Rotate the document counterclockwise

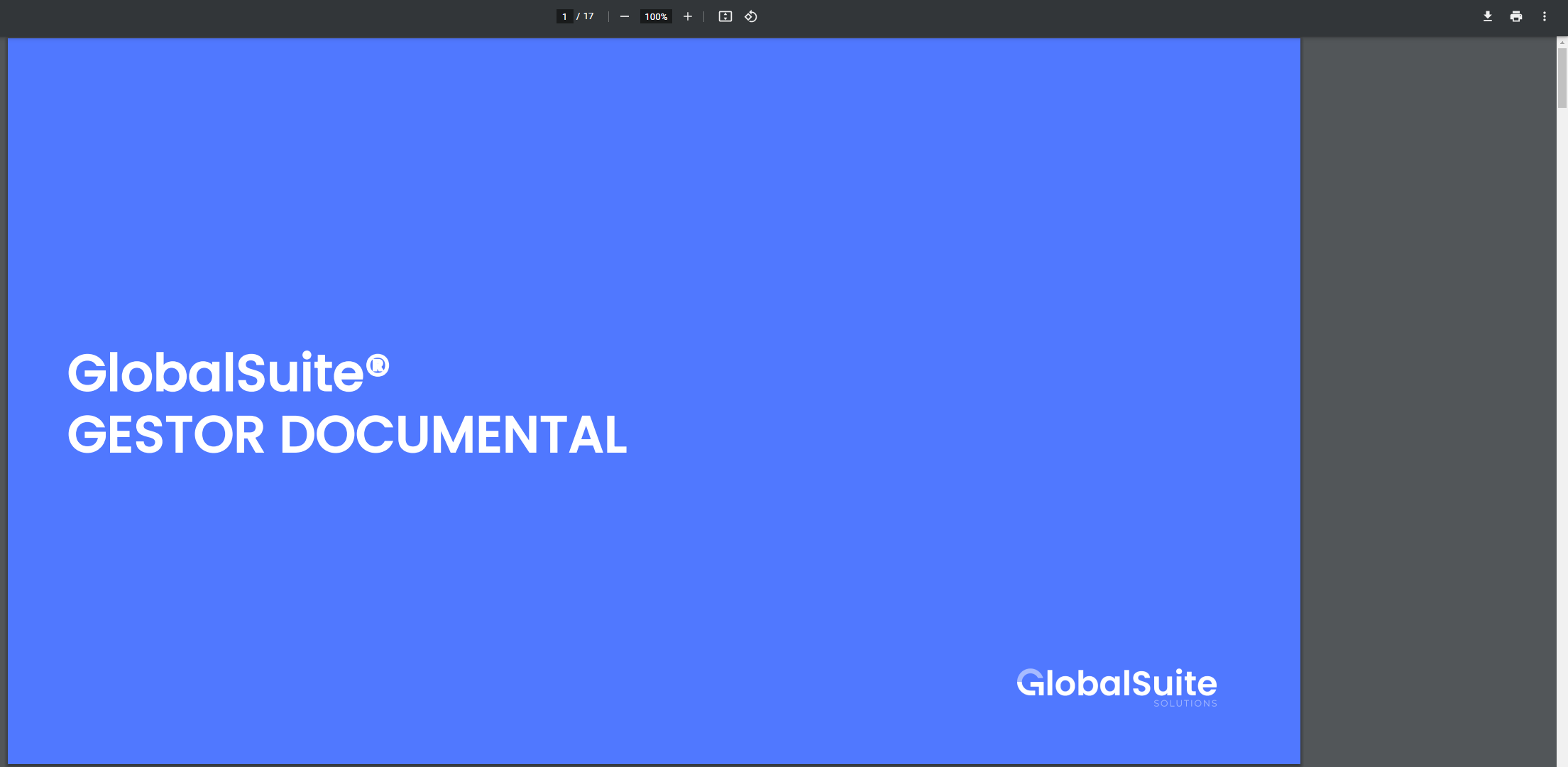point(750,16)
